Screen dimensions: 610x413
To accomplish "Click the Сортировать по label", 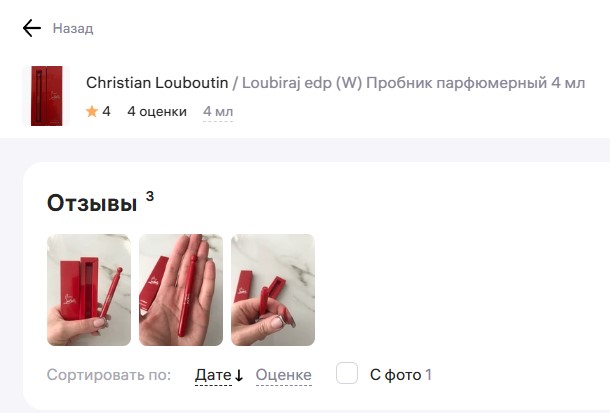I will tap(109, 375).
